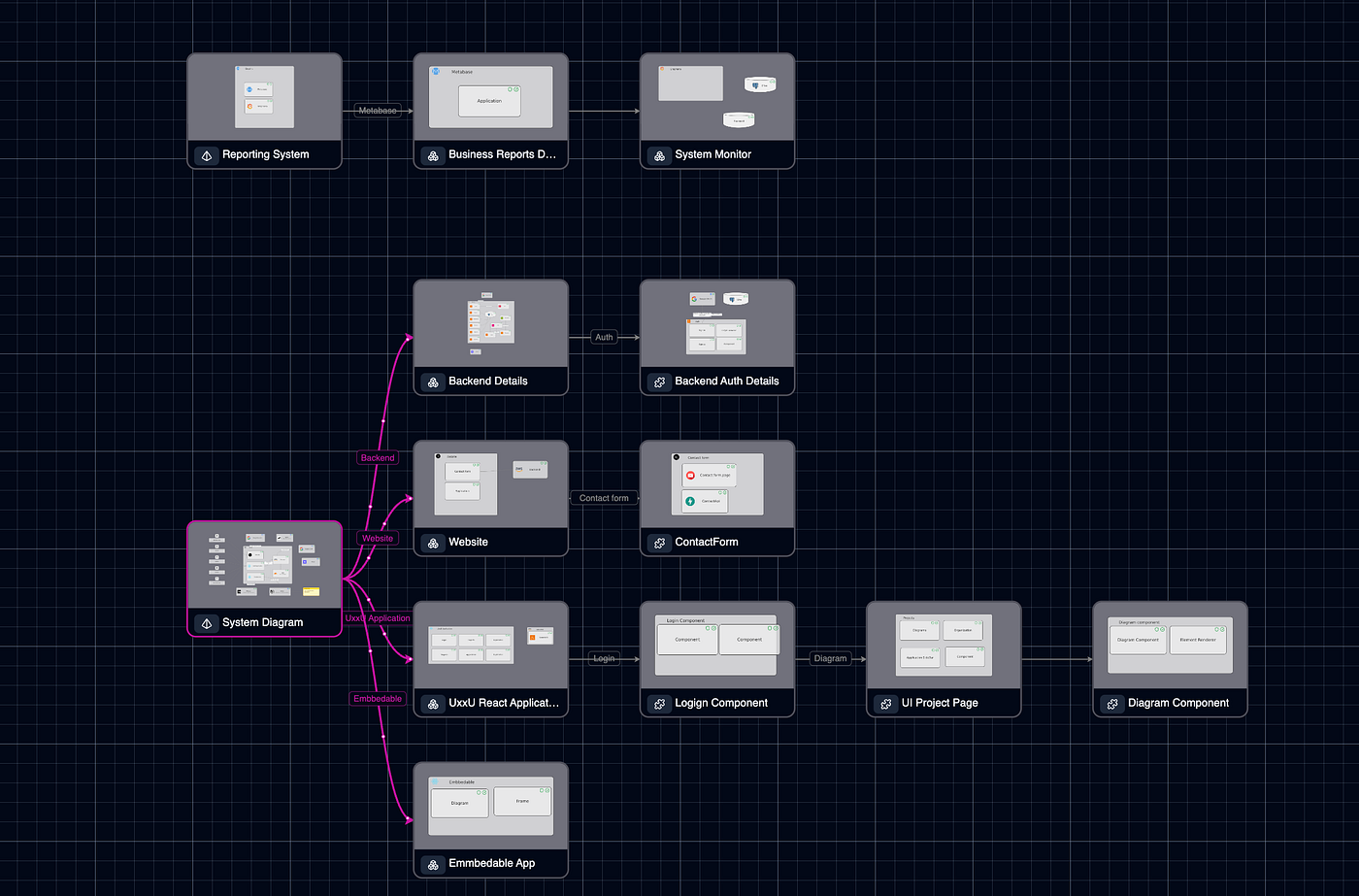Select the Metabase connection label

[378, 111]
